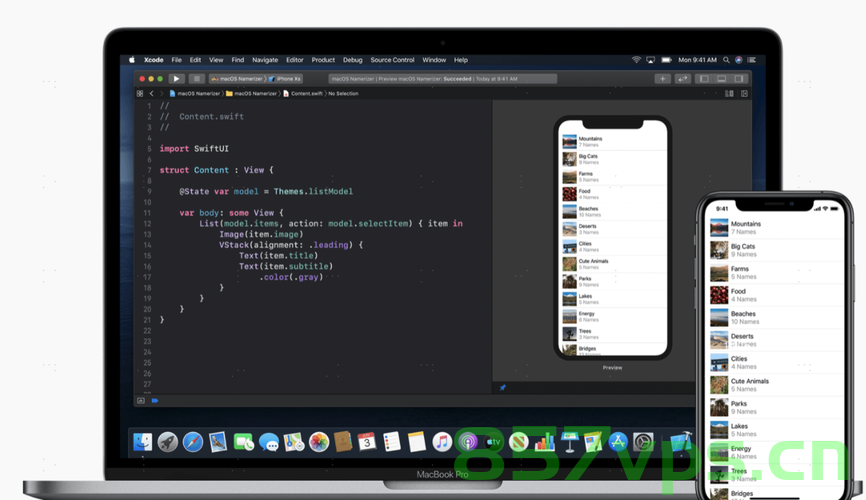The height and width of the screenshot is (500, 866).
Task: Open the File menu
Action: coord(176,60)
